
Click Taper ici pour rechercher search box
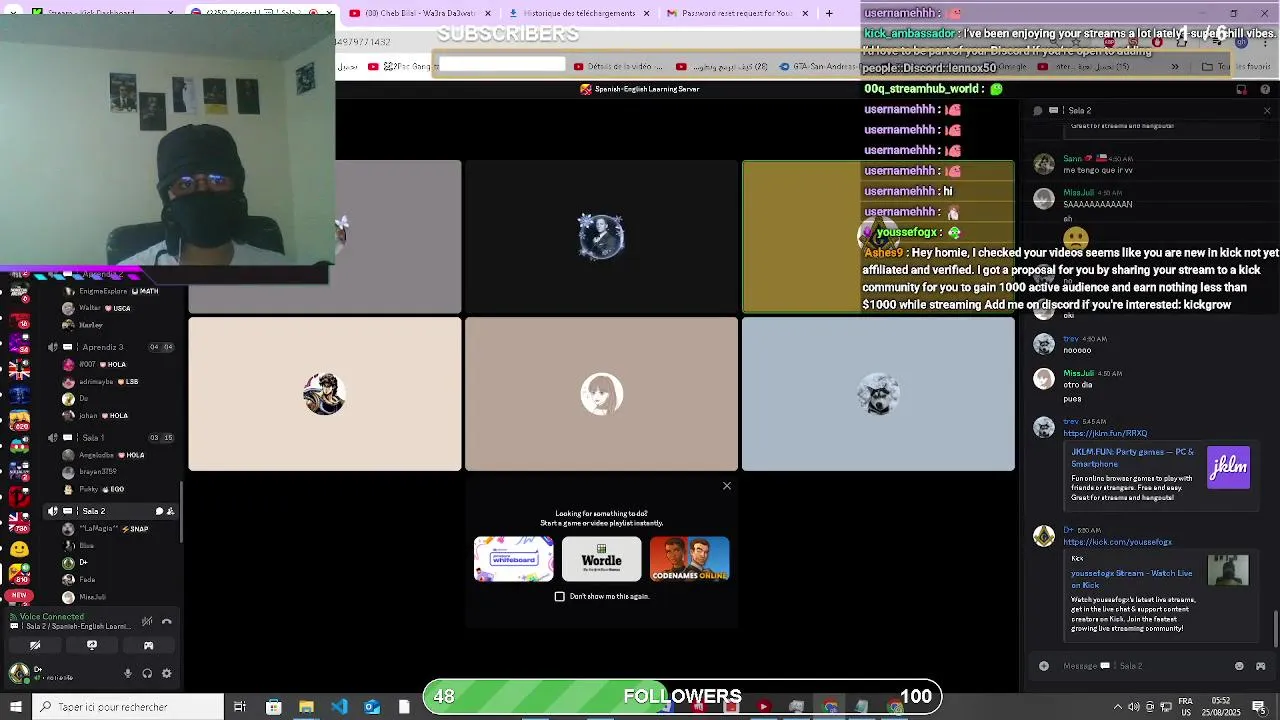128,707
